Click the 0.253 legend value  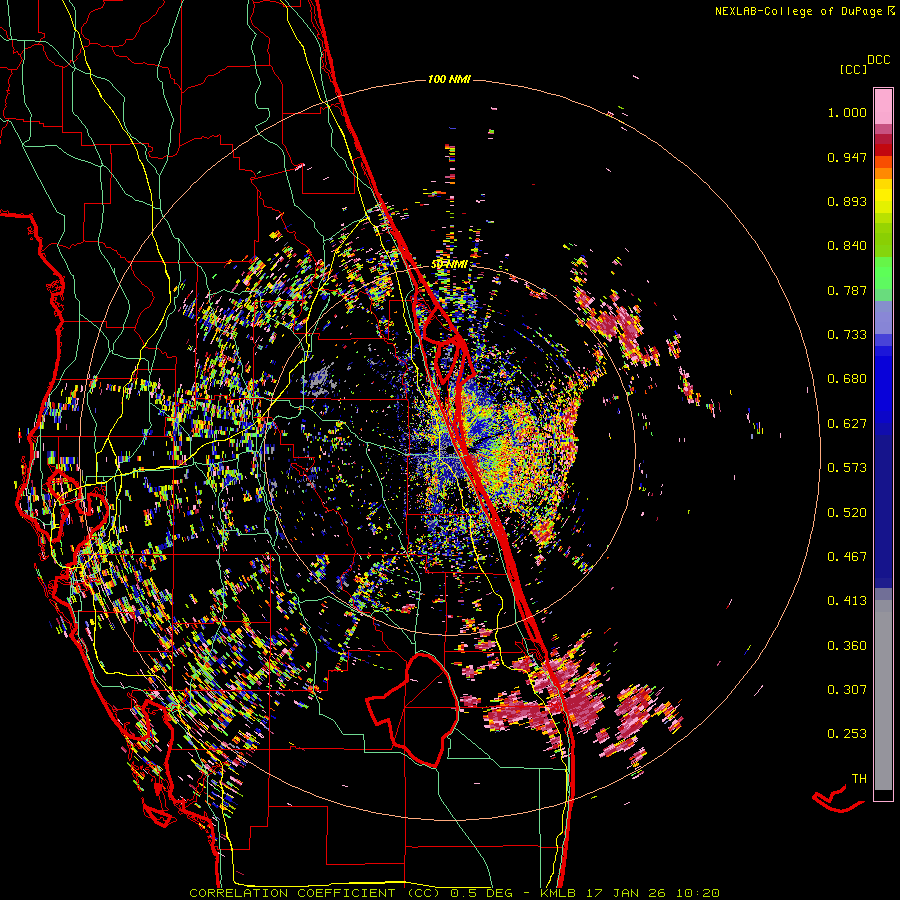[x=847, y=734]
